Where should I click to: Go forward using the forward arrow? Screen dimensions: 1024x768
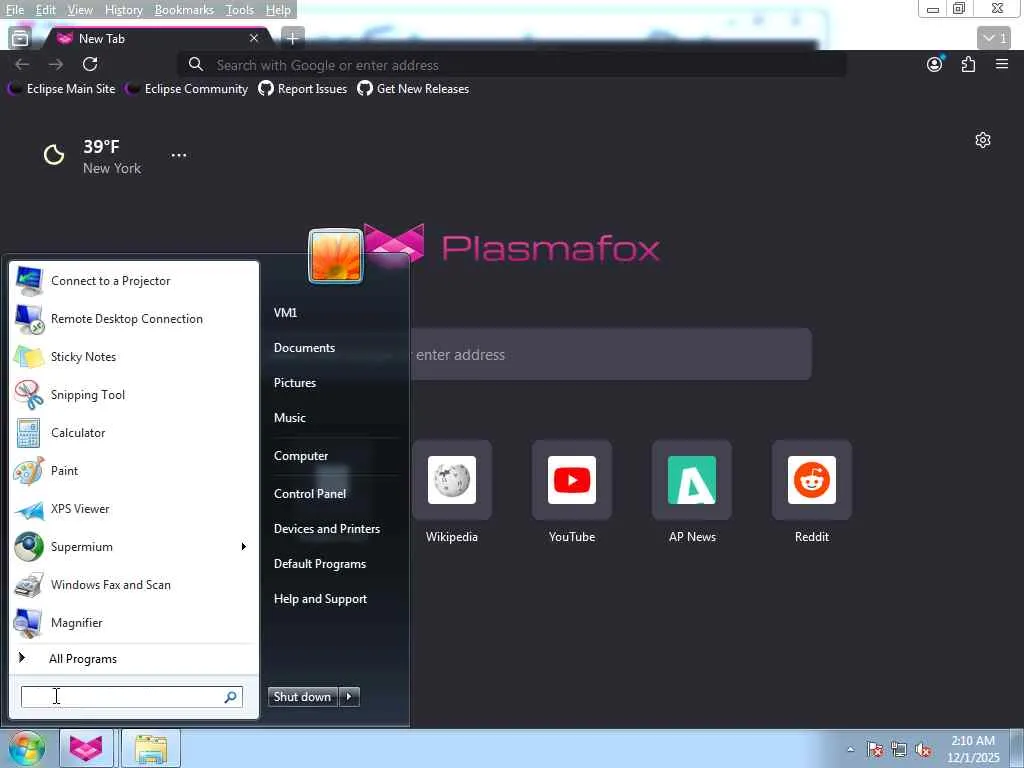pos(56,64)
